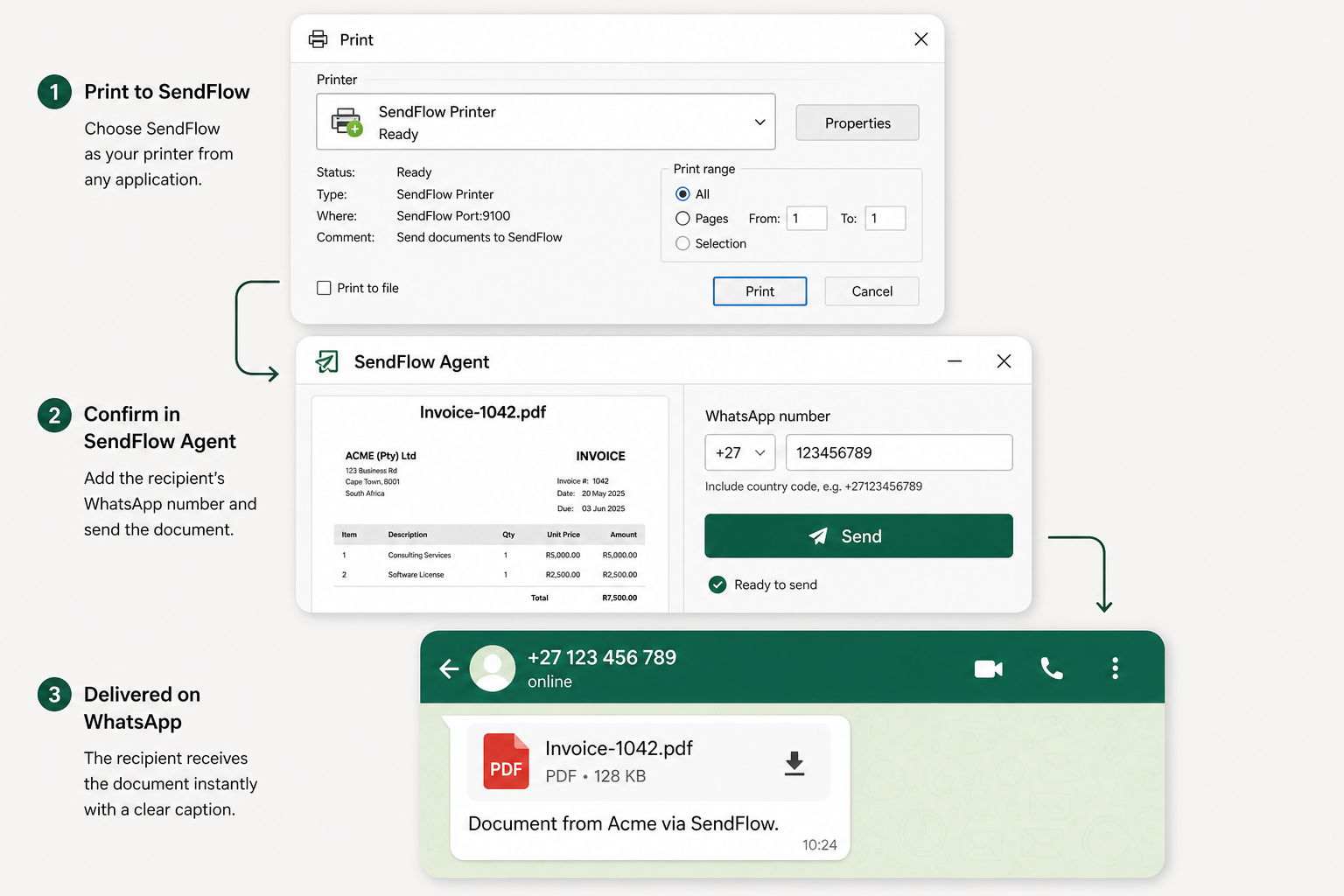Viewport: 1344px width, 896px height.
Task: Click the R7,500.00 total amount
Action: pos(619,598)
